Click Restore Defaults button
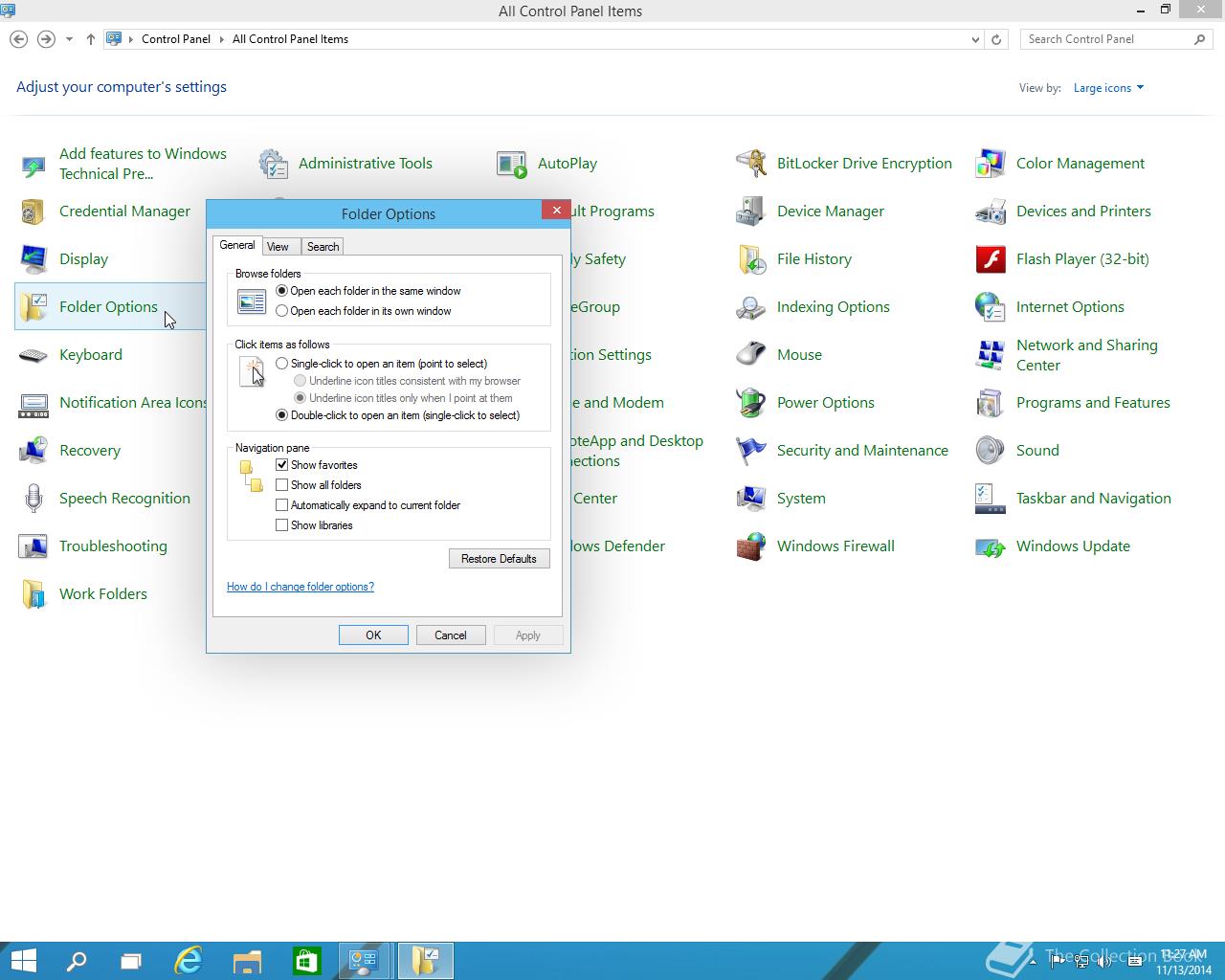1225x980 pixels. [499, 559]
